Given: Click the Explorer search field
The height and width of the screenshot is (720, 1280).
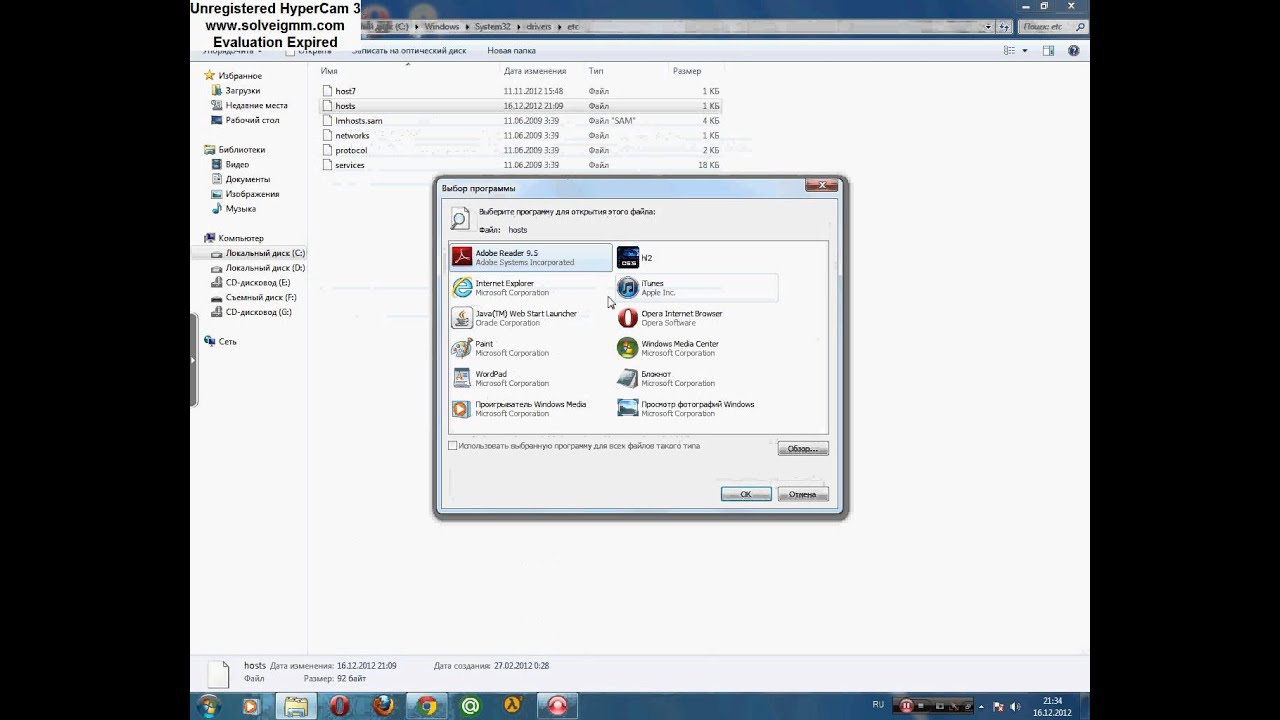Looking at the screenshot, I should coord(1051,27).
